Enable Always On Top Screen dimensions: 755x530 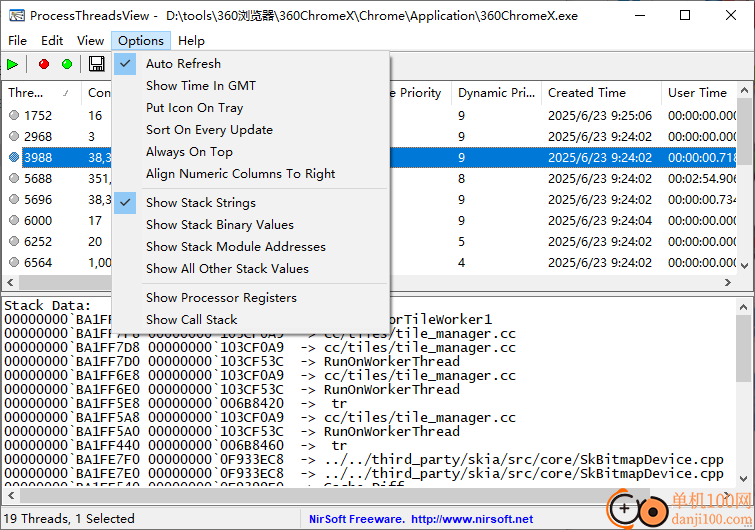pos(250,152)
